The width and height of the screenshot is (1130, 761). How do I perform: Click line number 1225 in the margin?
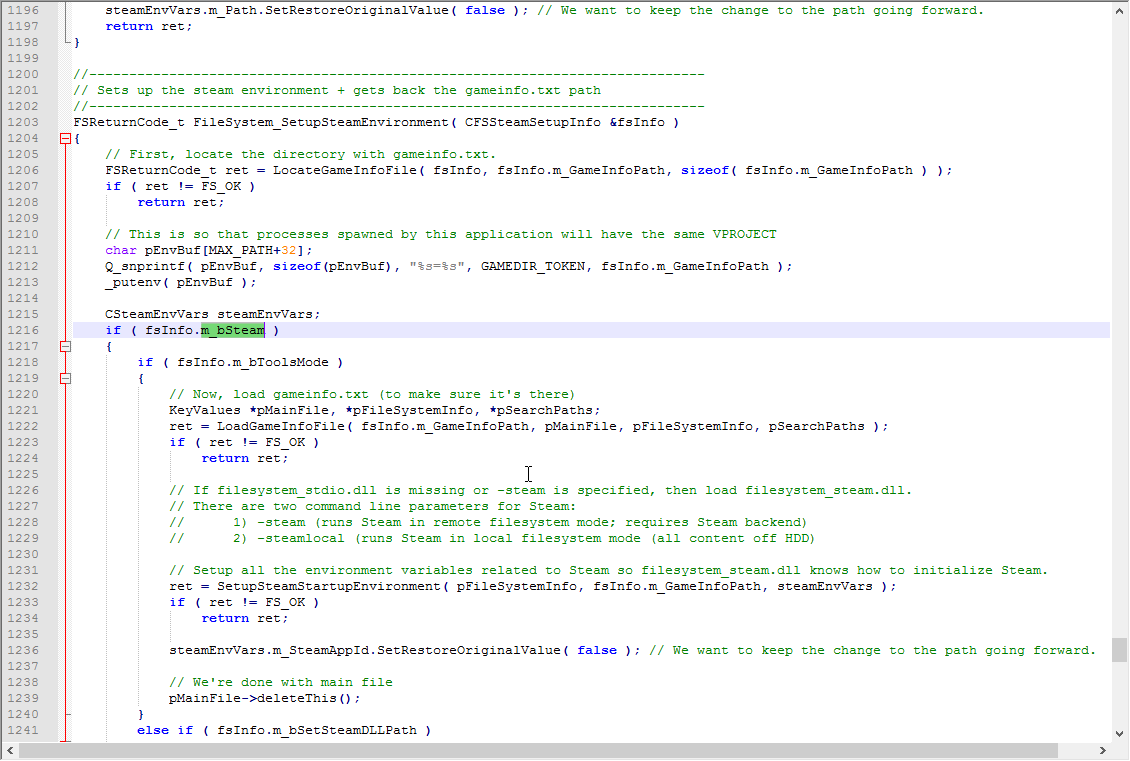point(23,474)
